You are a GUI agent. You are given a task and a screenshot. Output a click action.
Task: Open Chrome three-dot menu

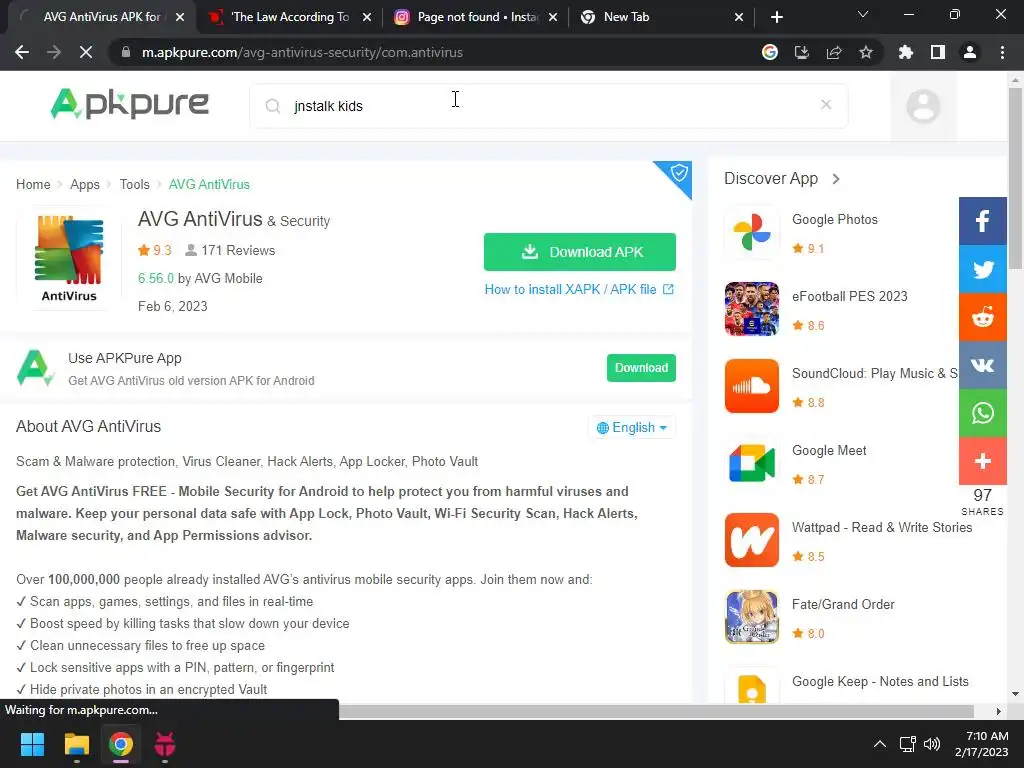(1002, 52)
